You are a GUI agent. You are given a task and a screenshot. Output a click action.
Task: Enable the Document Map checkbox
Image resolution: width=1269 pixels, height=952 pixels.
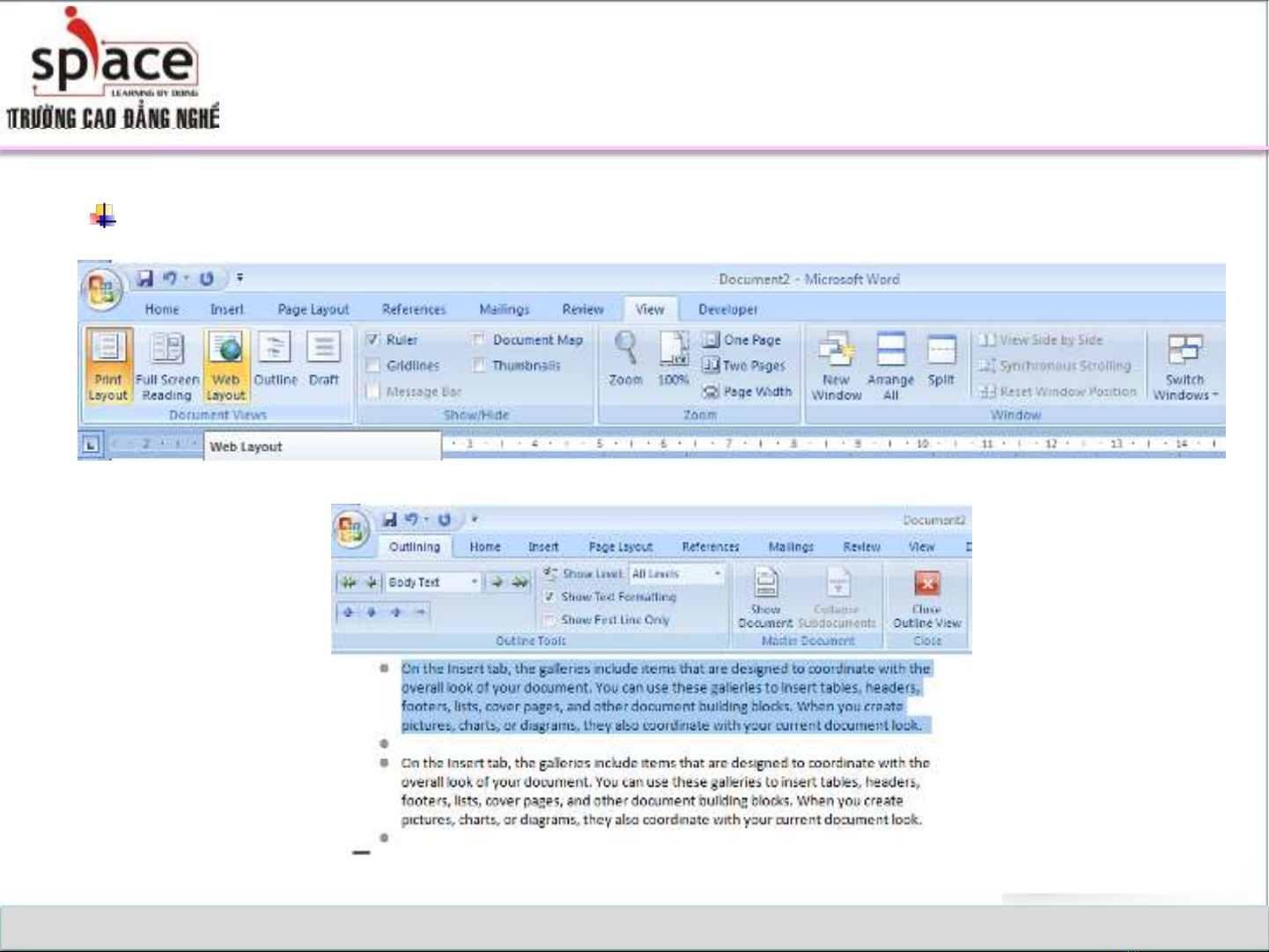tap(478, 339)
